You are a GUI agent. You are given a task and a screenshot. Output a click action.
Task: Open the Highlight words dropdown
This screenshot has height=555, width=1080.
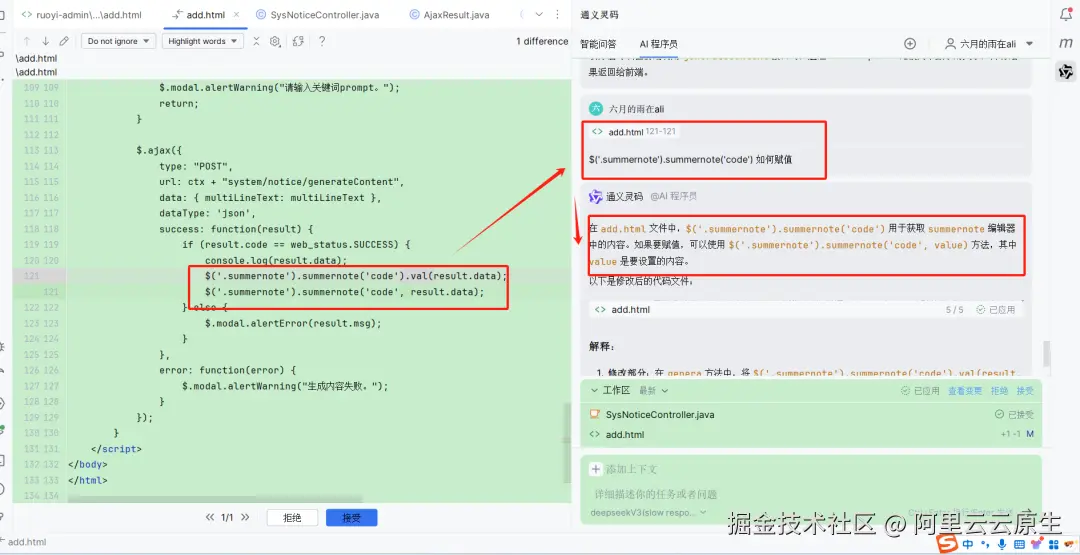(x=202, y=41)
